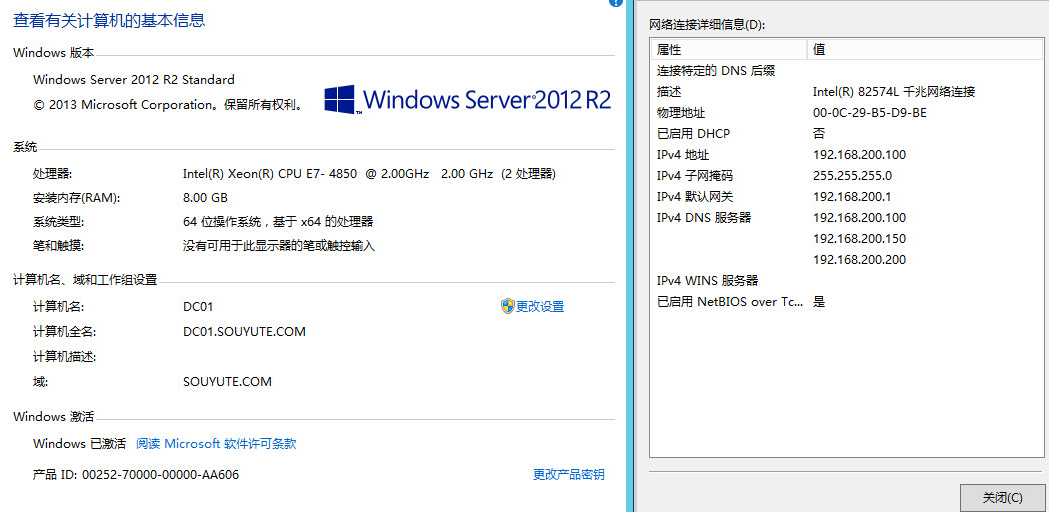Select the default gateway 192.168.200.1
The height and width of the screenshot is (512, 1049).
[852, 197]
